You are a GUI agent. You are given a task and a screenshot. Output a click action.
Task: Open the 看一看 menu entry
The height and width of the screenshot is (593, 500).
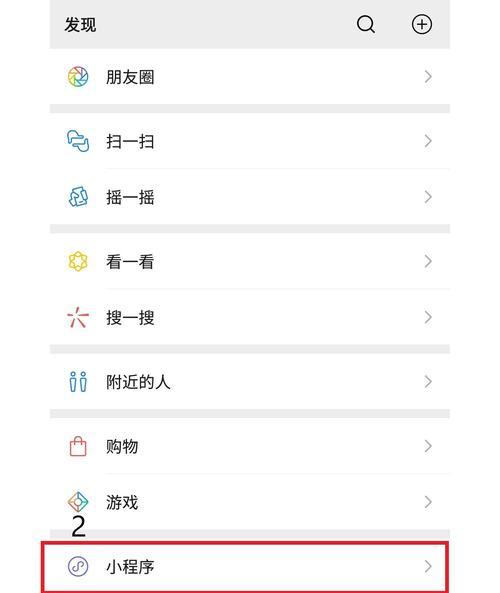click(x=250, y=261)
